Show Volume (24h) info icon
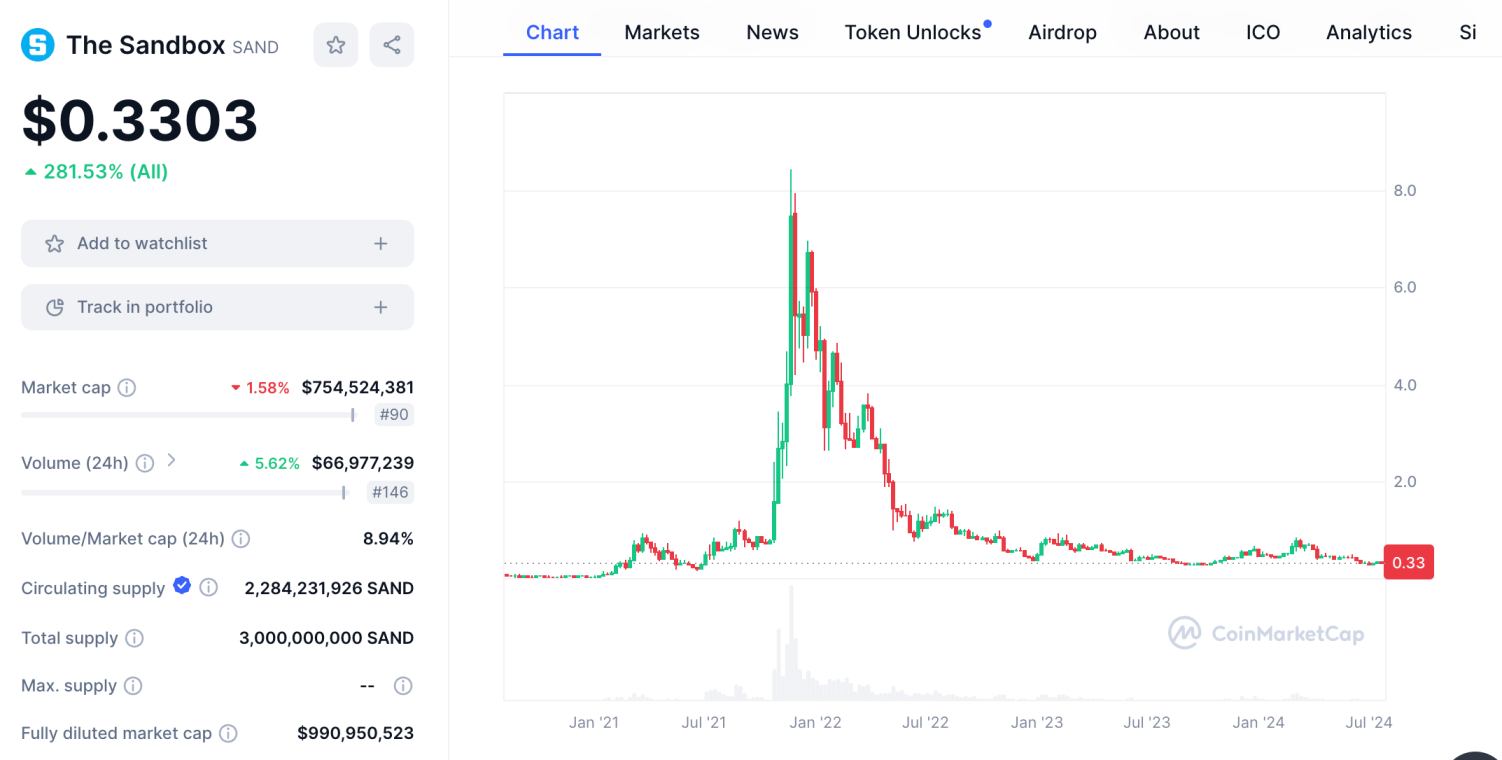Image resolution: width=1502 pixels, height=760 pixels. tap(145, 463)
